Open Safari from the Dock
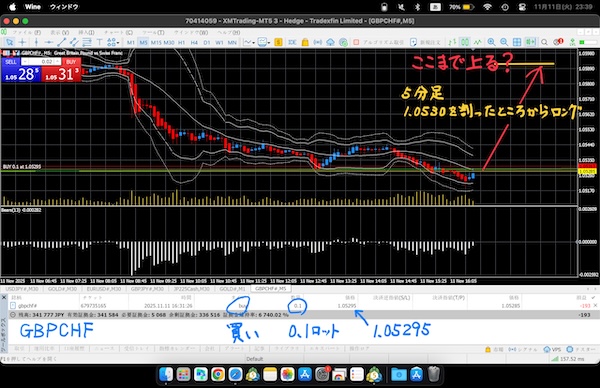 coord(235,374)
